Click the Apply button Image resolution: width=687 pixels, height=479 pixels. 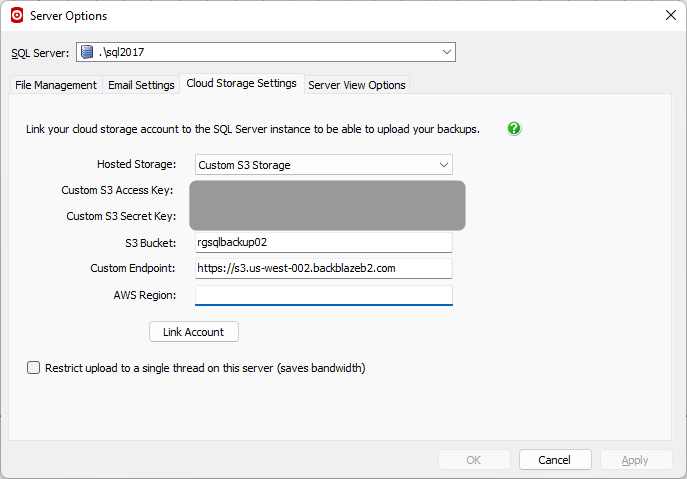635,460
